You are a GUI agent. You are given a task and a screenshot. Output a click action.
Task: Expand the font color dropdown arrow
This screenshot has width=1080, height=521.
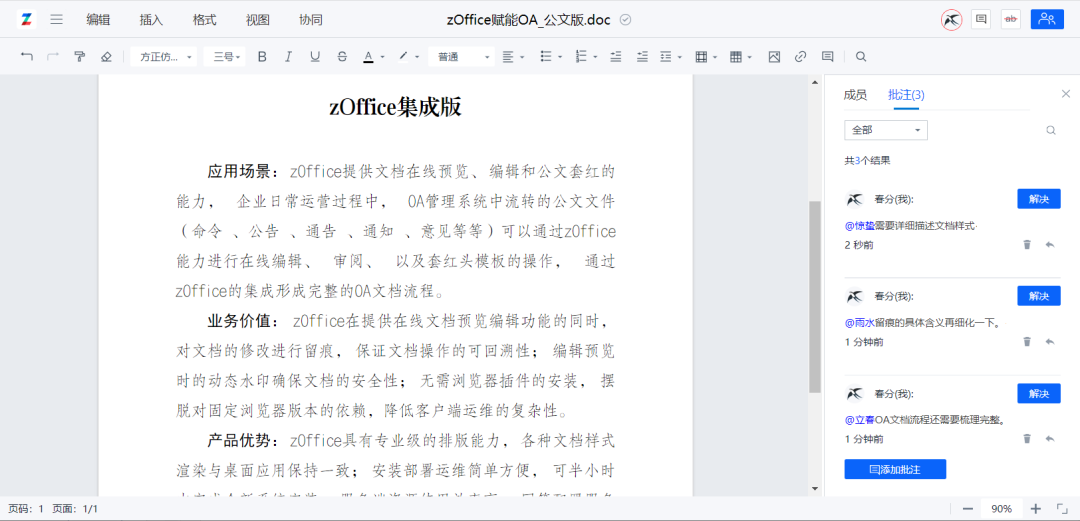(382, 57)
